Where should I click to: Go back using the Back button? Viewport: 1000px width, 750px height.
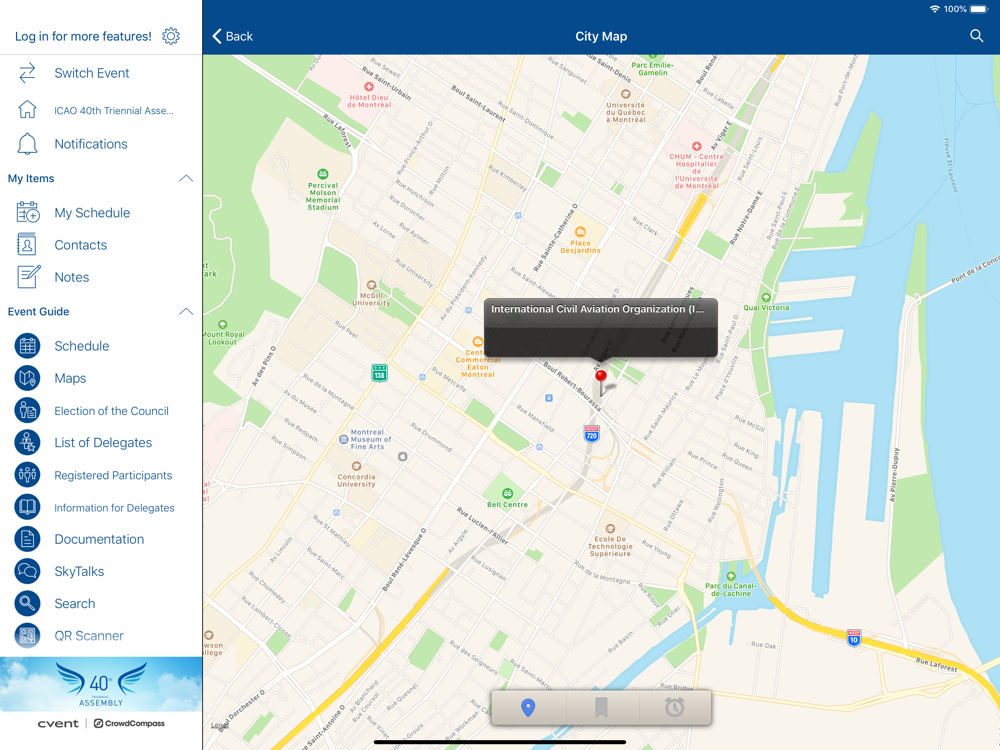click(x=232, y=36)
